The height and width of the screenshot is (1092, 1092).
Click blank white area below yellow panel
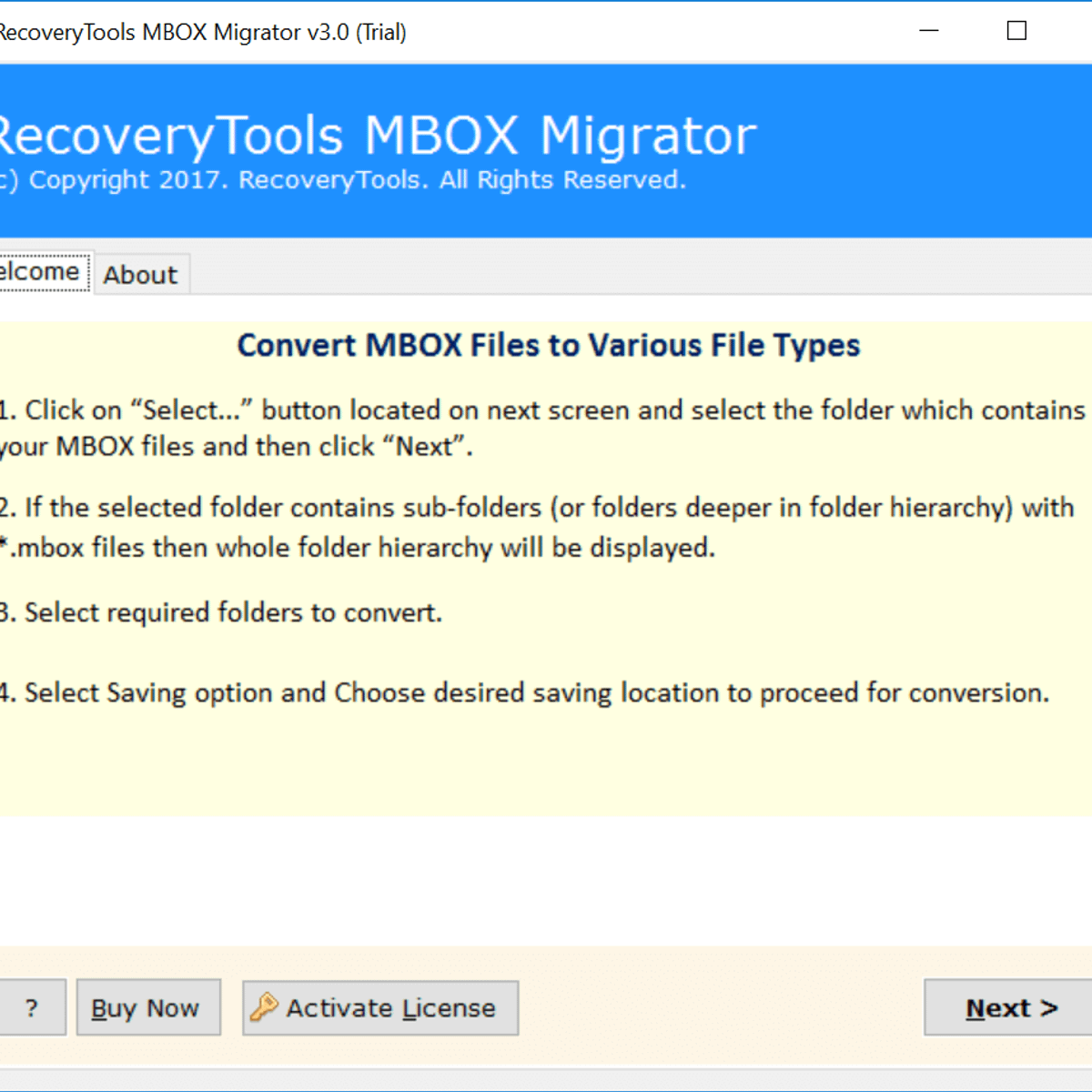546,880
